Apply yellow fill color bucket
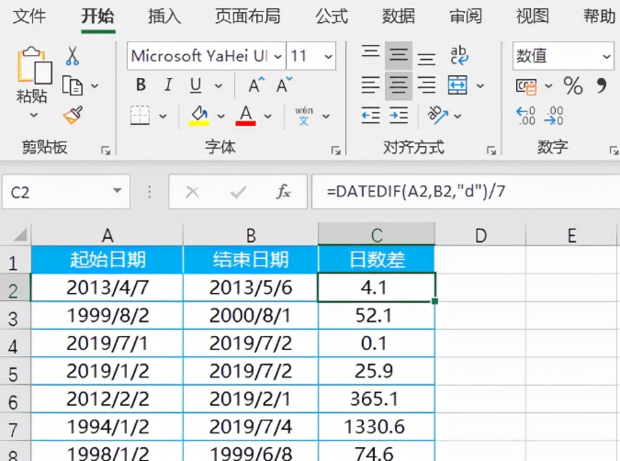The height and width of the screenshot is (461, 620). pyautogui.click(x=199, y=116)
